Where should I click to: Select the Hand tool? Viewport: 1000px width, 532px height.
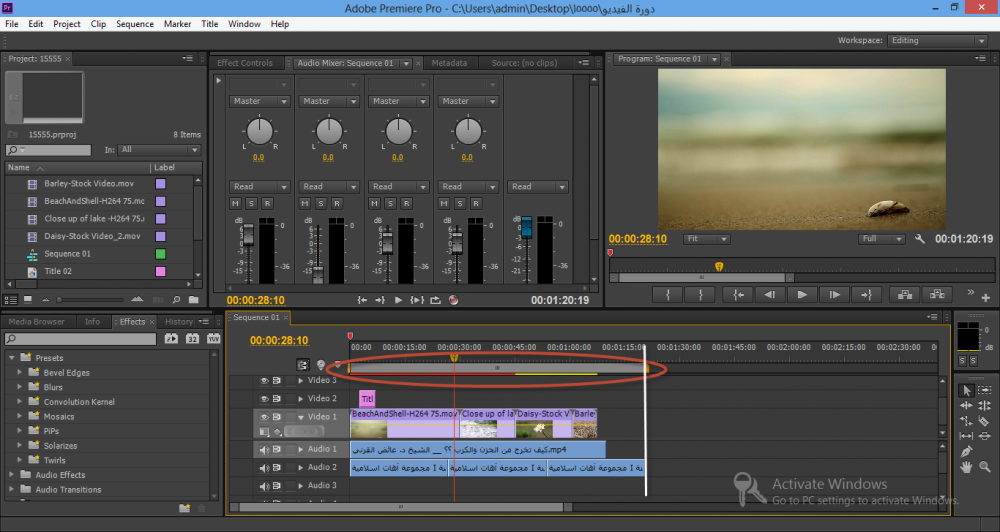click(966, 466)
